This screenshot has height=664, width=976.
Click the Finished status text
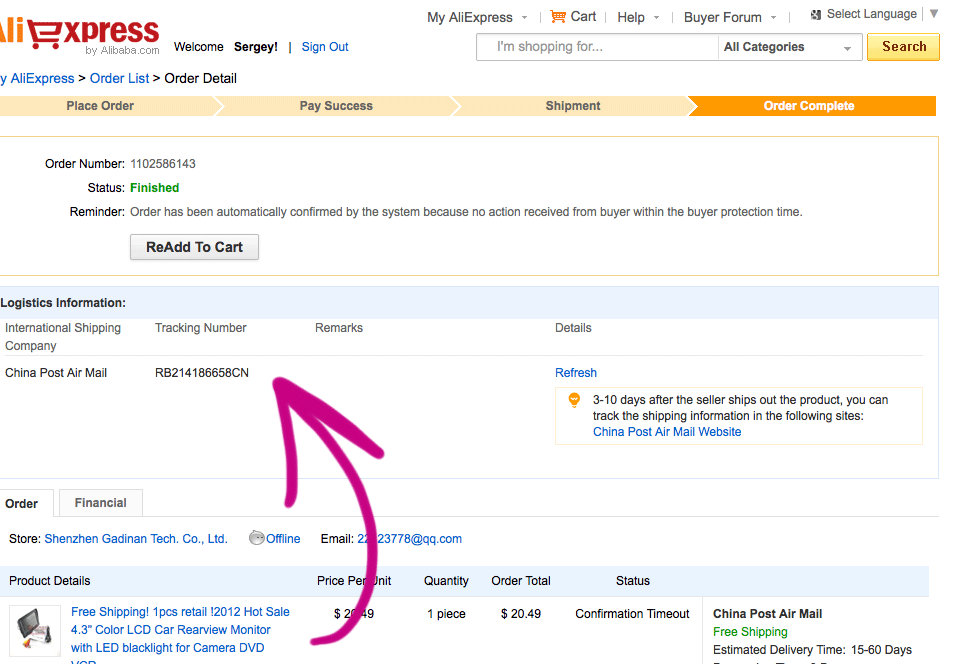click(154, 188)
